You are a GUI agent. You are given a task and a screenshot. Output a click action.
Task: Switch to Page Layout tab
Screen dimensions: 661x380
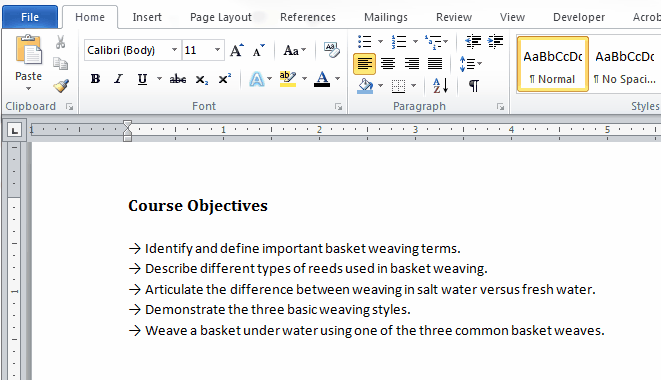220,17
